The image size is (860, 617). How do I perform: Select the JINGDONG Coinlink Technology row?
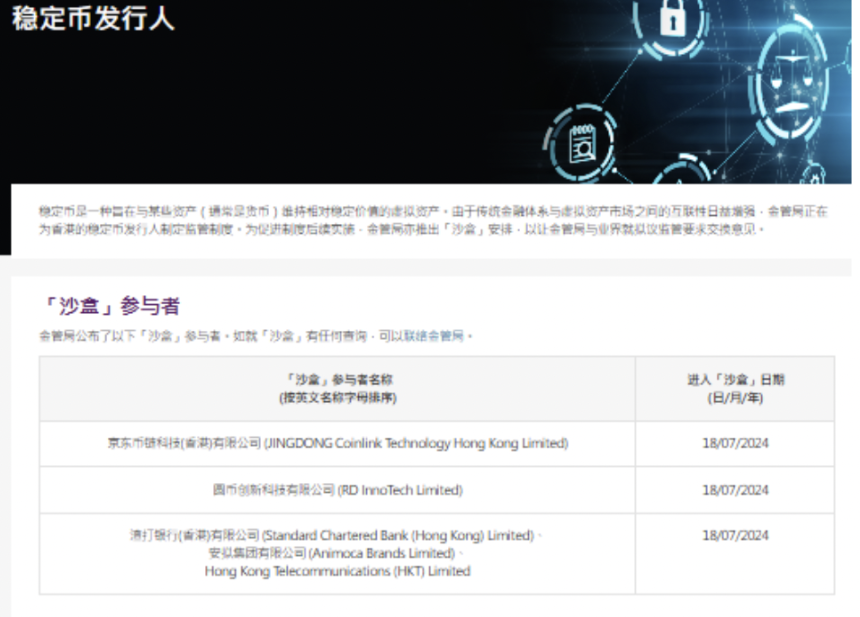click(337, 443)
